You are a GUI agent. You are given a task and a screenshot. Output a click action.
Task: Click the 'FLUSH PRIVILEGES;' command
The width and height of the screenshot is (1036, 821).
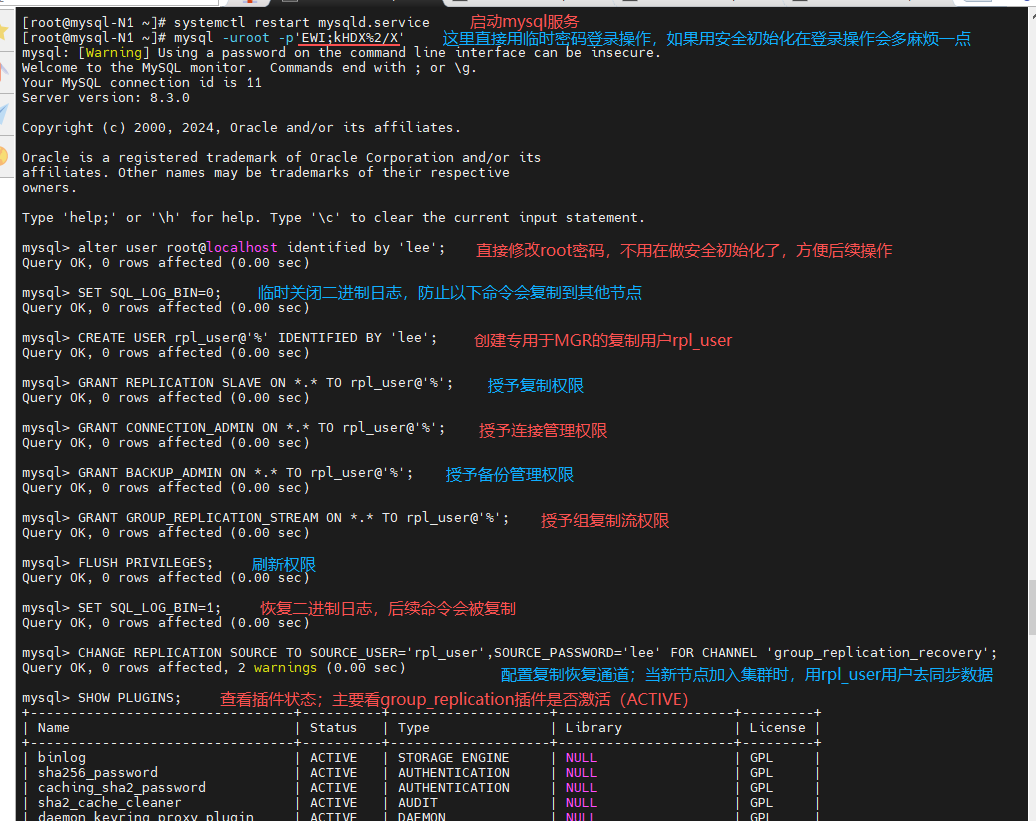pos(145,563)
